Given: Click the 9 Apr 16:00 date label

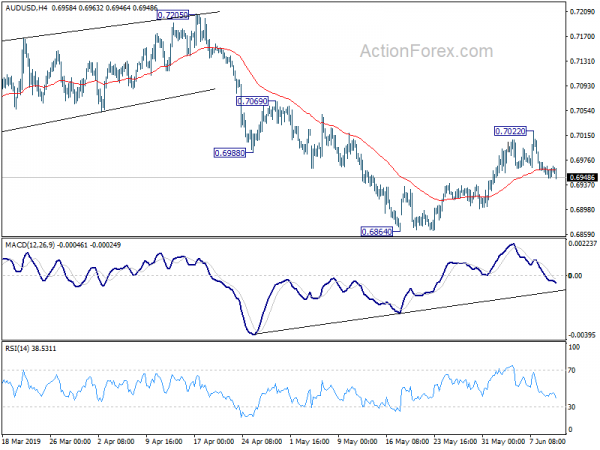Looking at the screenshot, I should point(164,441).
